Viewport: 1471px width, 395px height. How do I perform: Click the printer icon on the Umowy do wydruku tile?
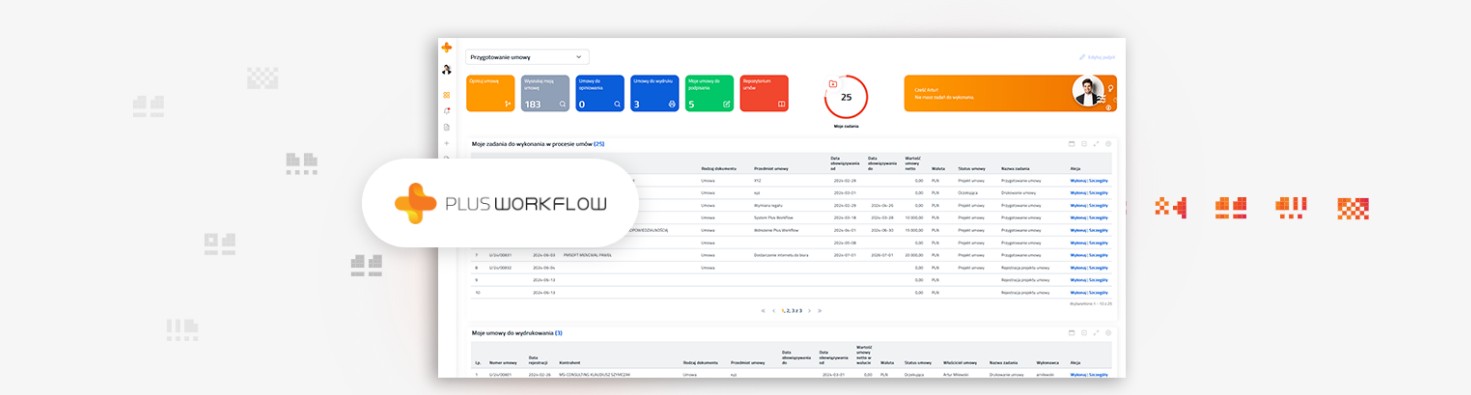click(x=672, y=104)
